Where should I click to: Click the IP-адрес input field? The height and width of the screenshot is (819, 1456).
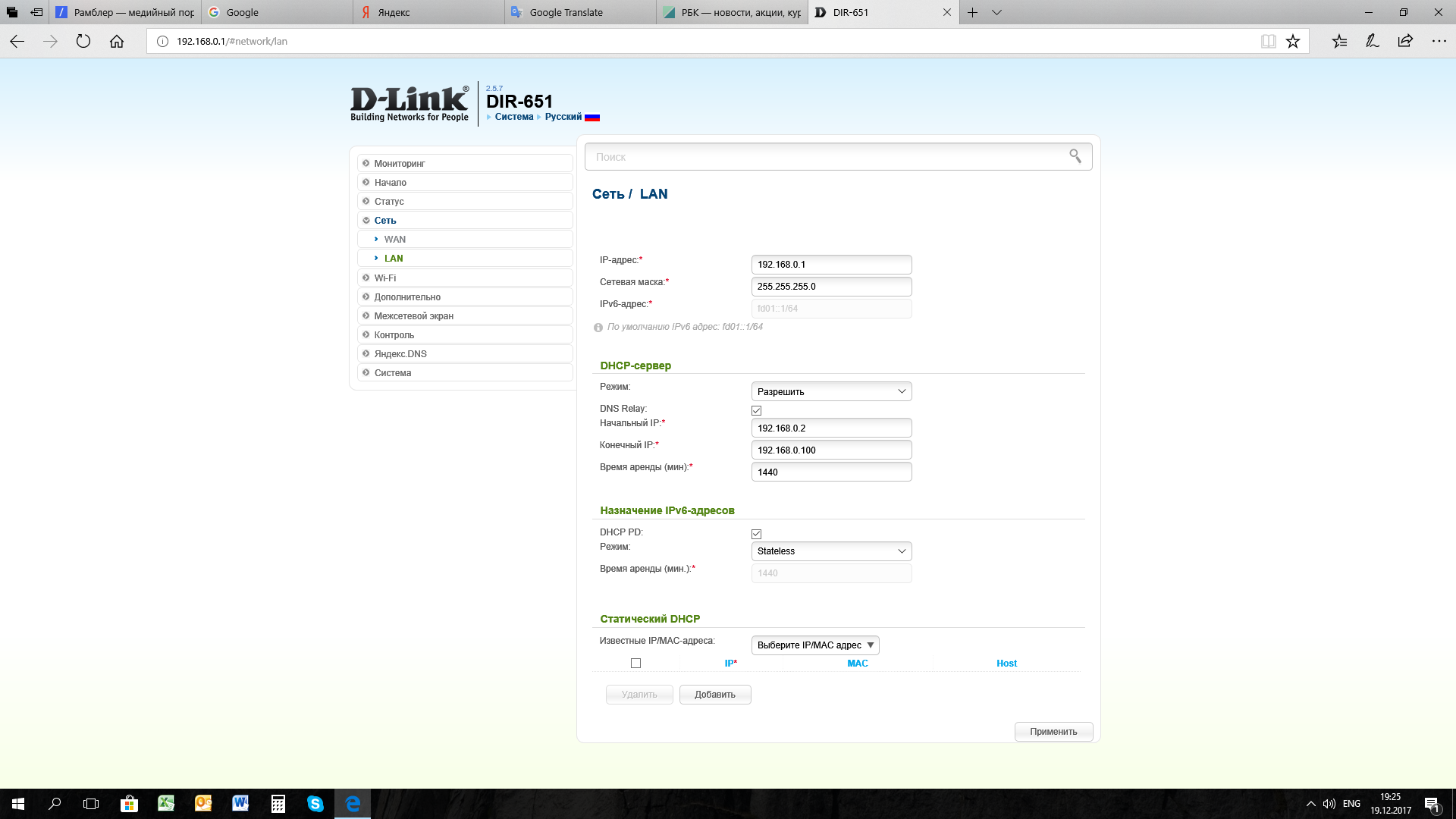coord(831,265)
